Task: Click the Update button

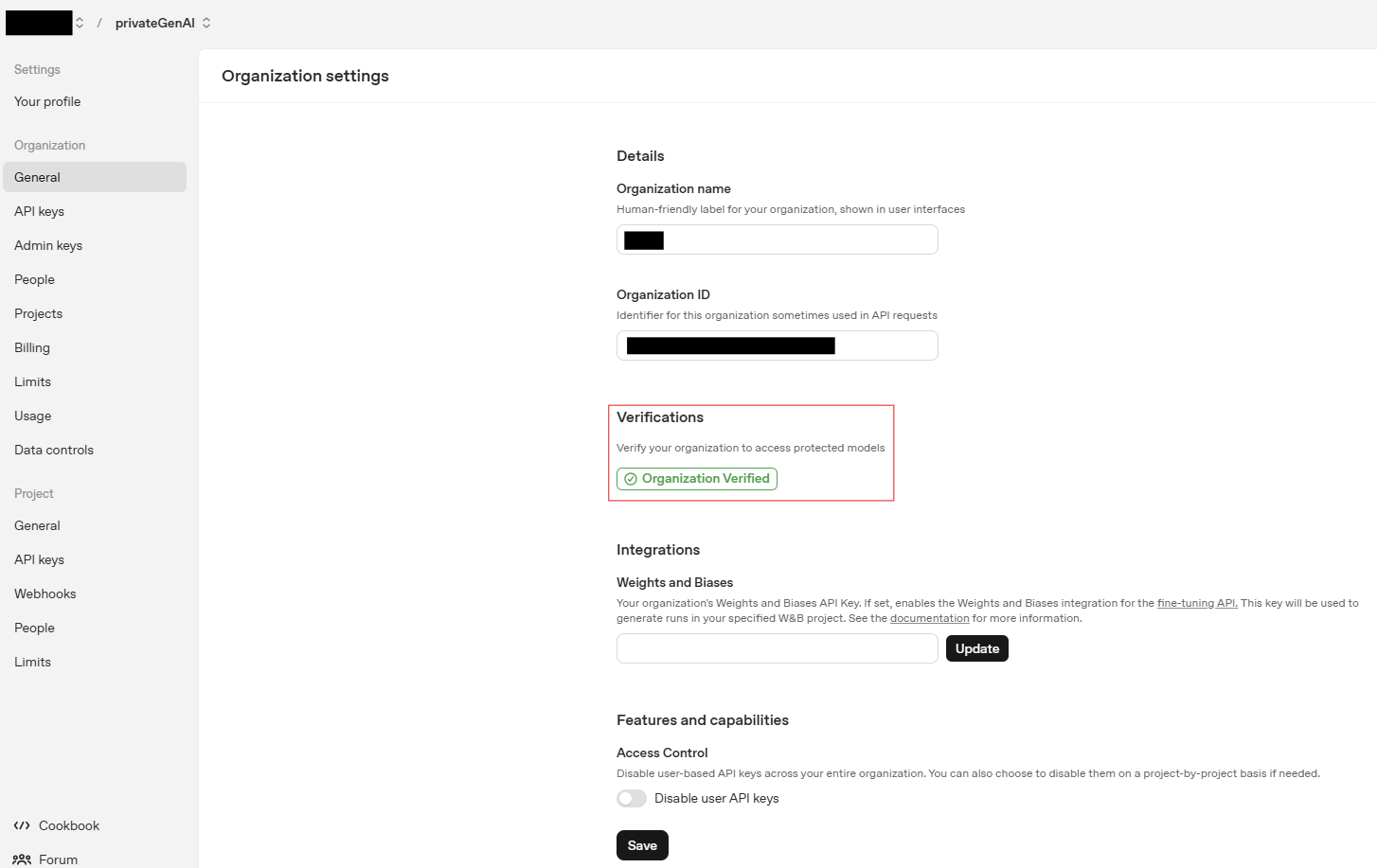Action: (977, 648)
